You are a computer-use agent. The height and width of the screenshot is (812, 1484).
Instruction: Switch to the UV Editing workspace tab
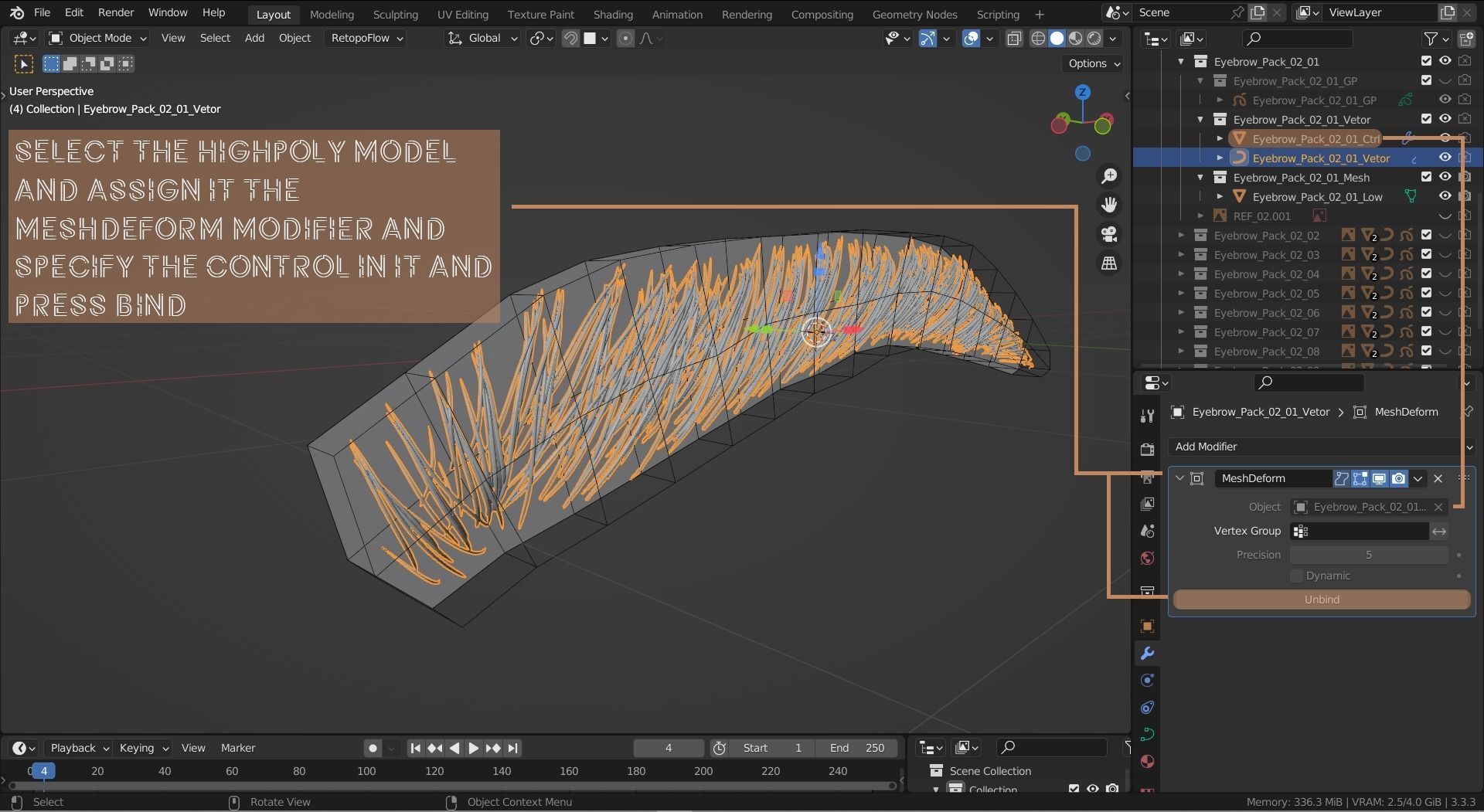click(x=462, y=14)
